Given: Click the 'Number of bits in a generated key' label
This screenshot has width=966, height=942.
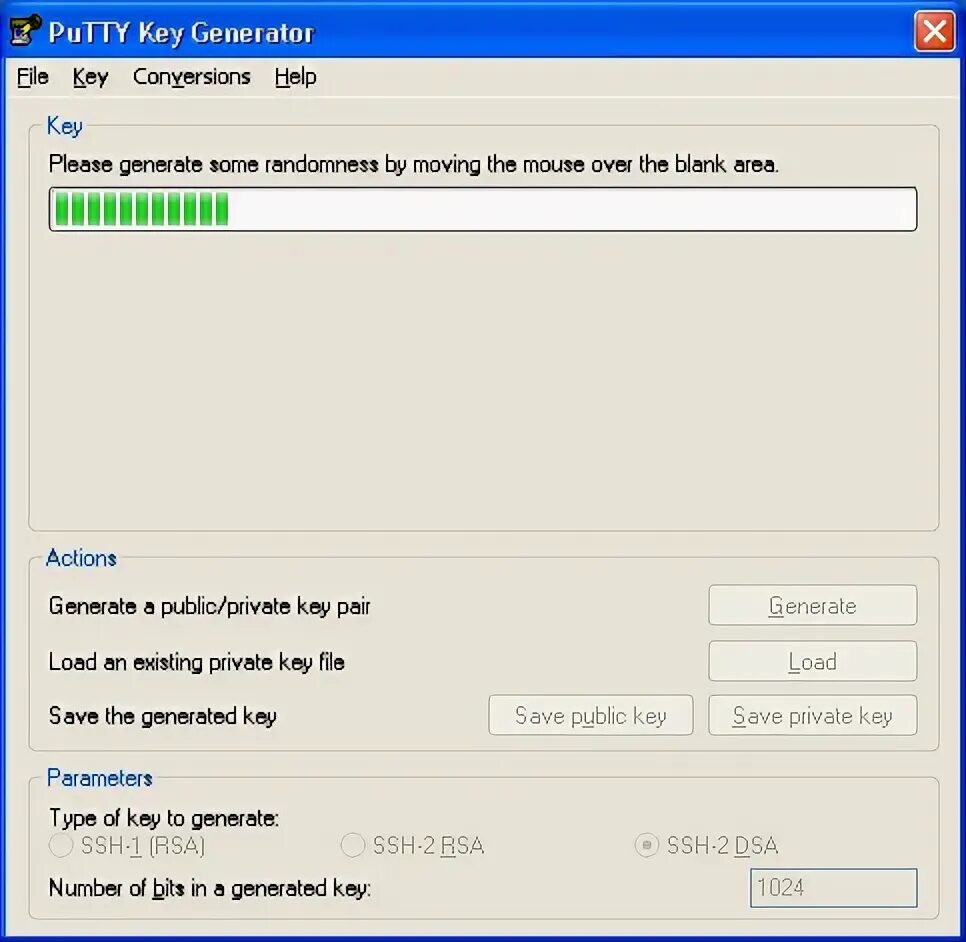Looking at the screenshot, I should tap(209, 888).
